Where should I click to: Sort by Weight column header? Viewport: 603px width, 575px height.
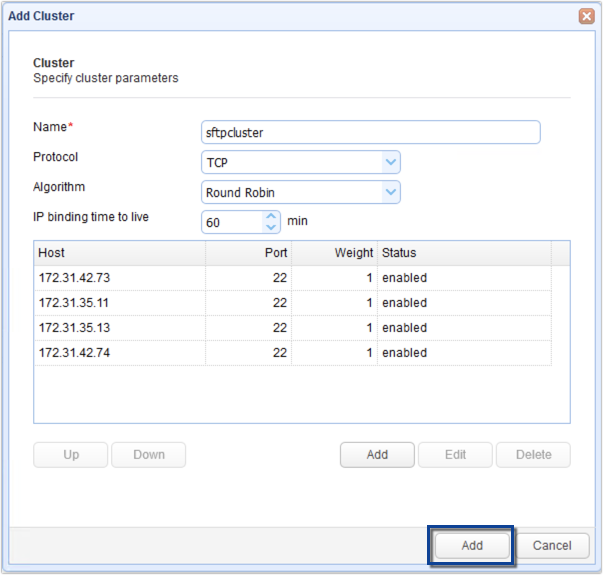coord(334,253)
